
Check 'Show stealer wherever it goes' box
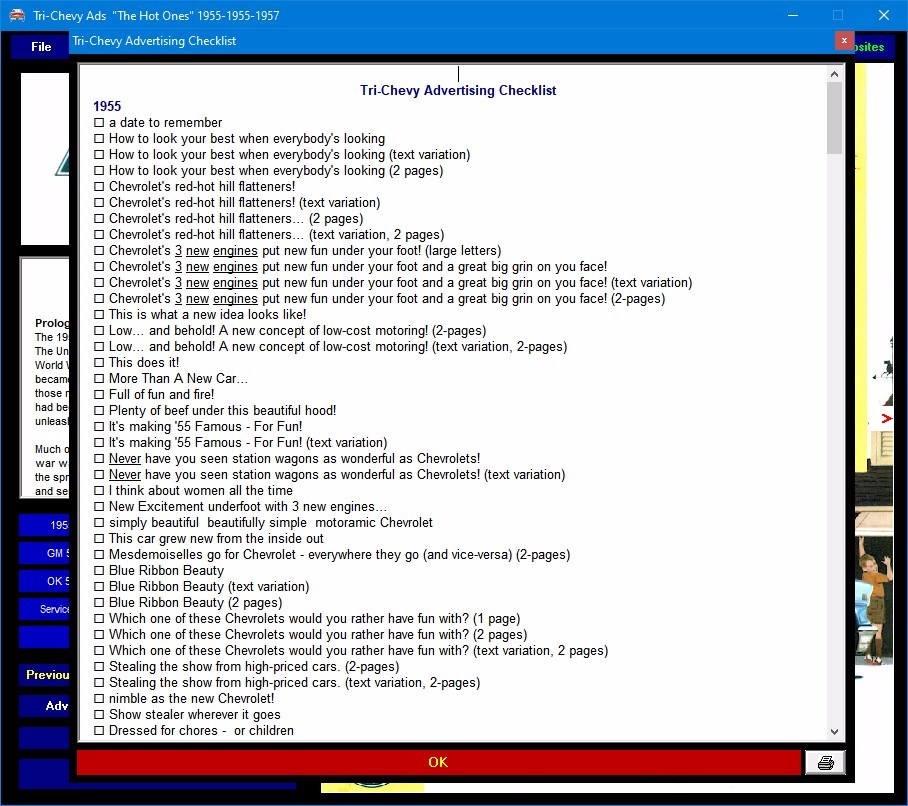[x=99, y=715]
